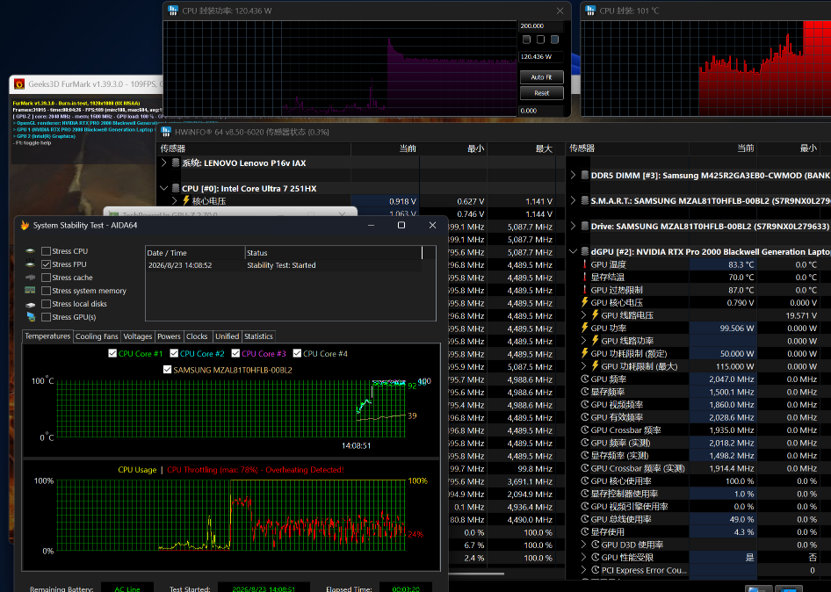This screenshot has width=831, height=592.
Task: Expand the 系统: LENOVO Lenovo P16v IAX node
Action: tap(164, 163)
